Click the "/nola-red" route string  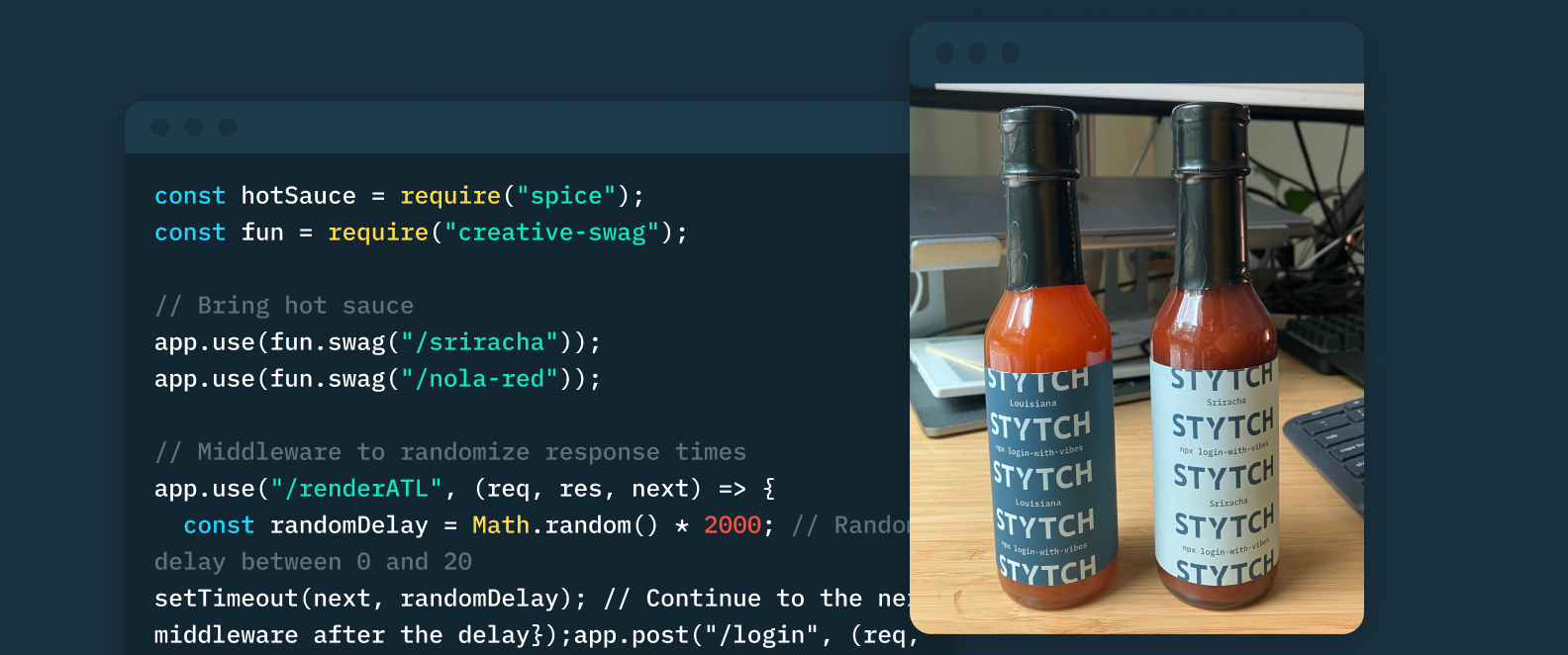[x=480, y=379]
